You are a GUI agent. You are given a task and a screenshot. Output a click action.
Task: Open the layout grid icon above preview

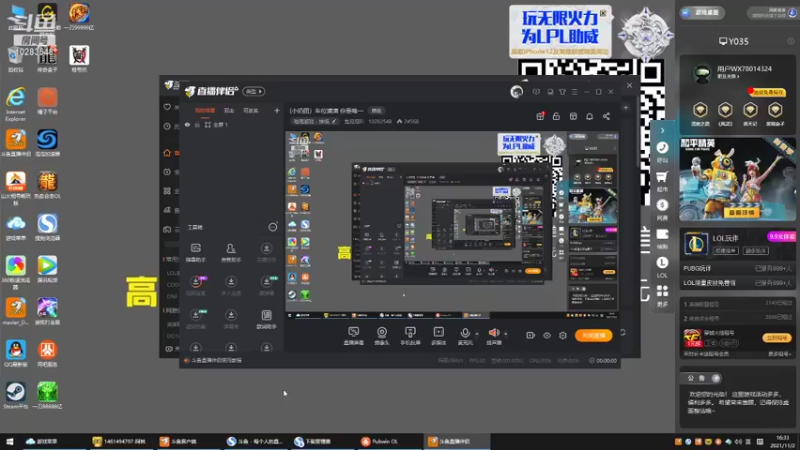pos(573,116)
